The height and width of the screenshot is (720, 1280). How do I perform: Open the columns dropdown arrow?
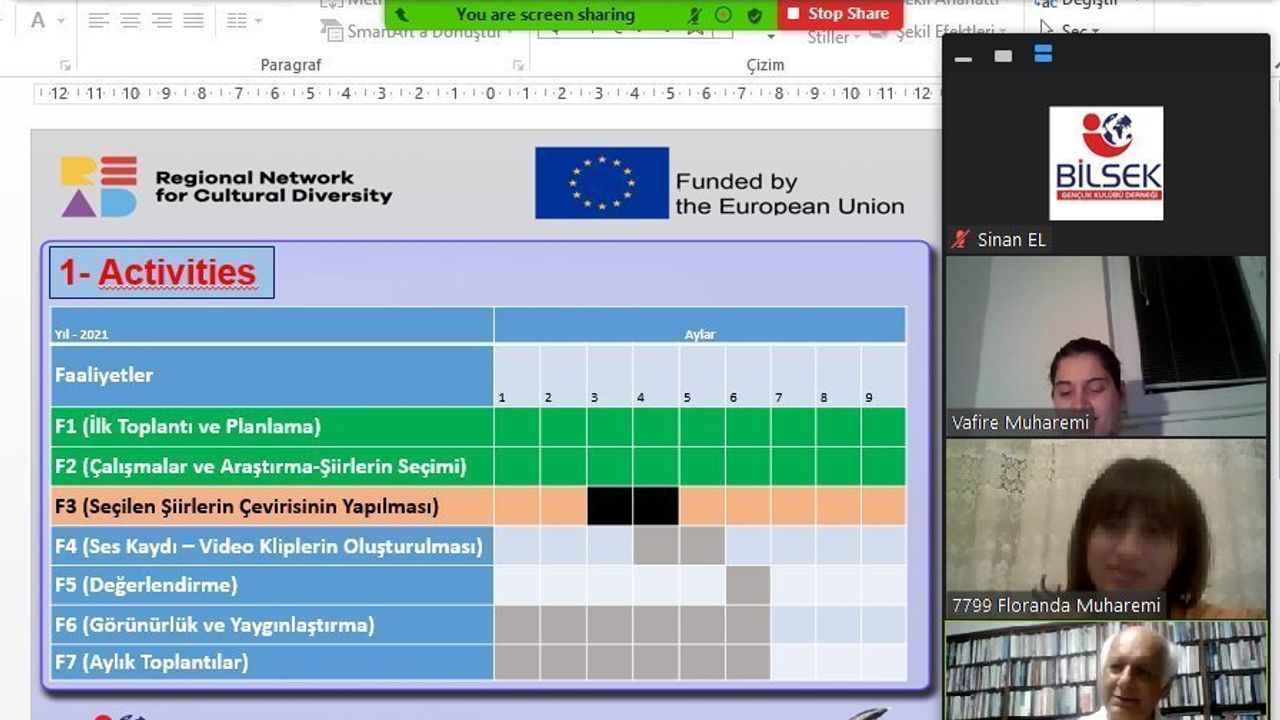pos(258,21)
